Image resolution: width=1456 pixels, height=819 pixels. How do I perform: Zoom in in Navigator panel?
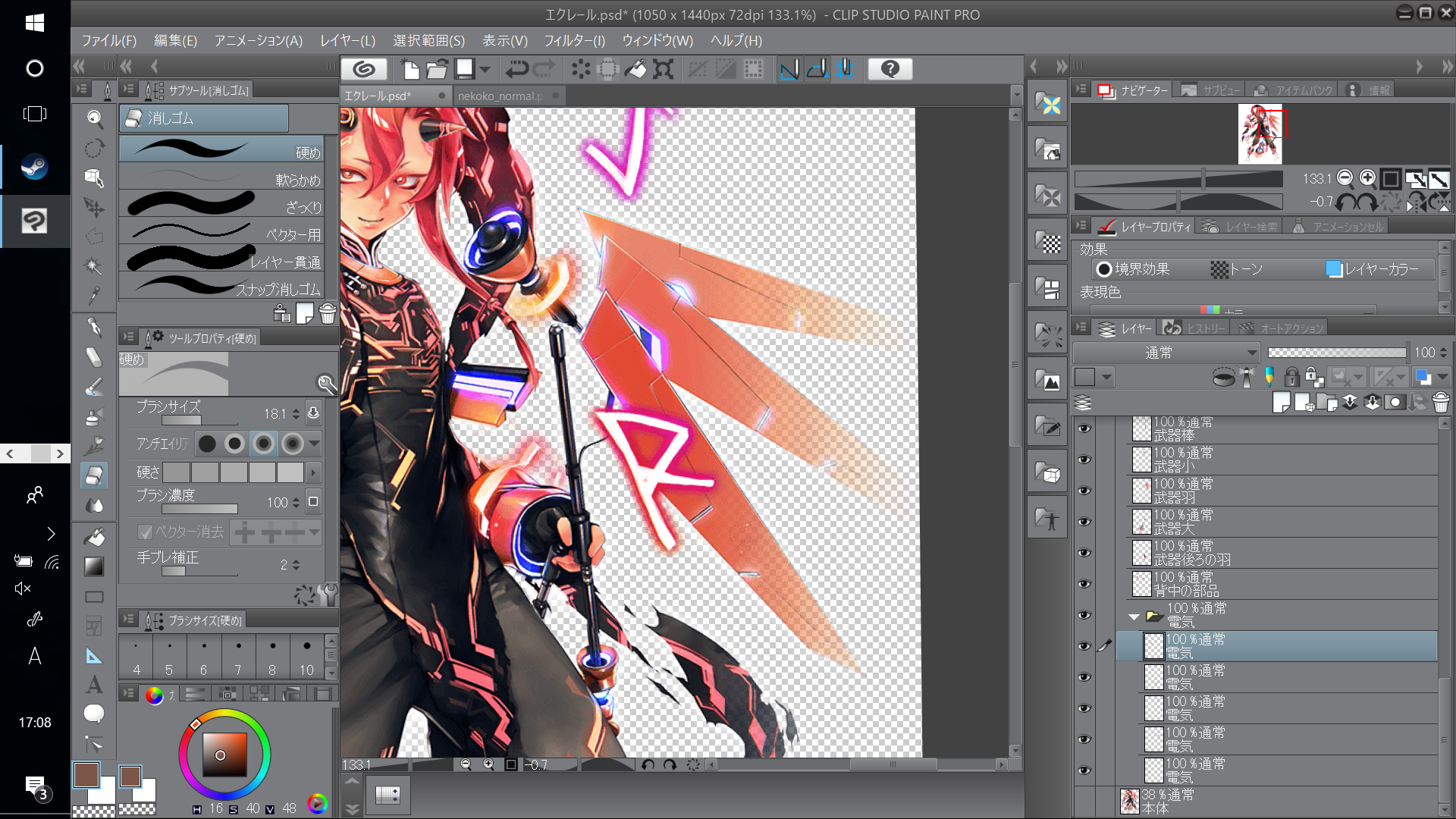click(1367, 178)
